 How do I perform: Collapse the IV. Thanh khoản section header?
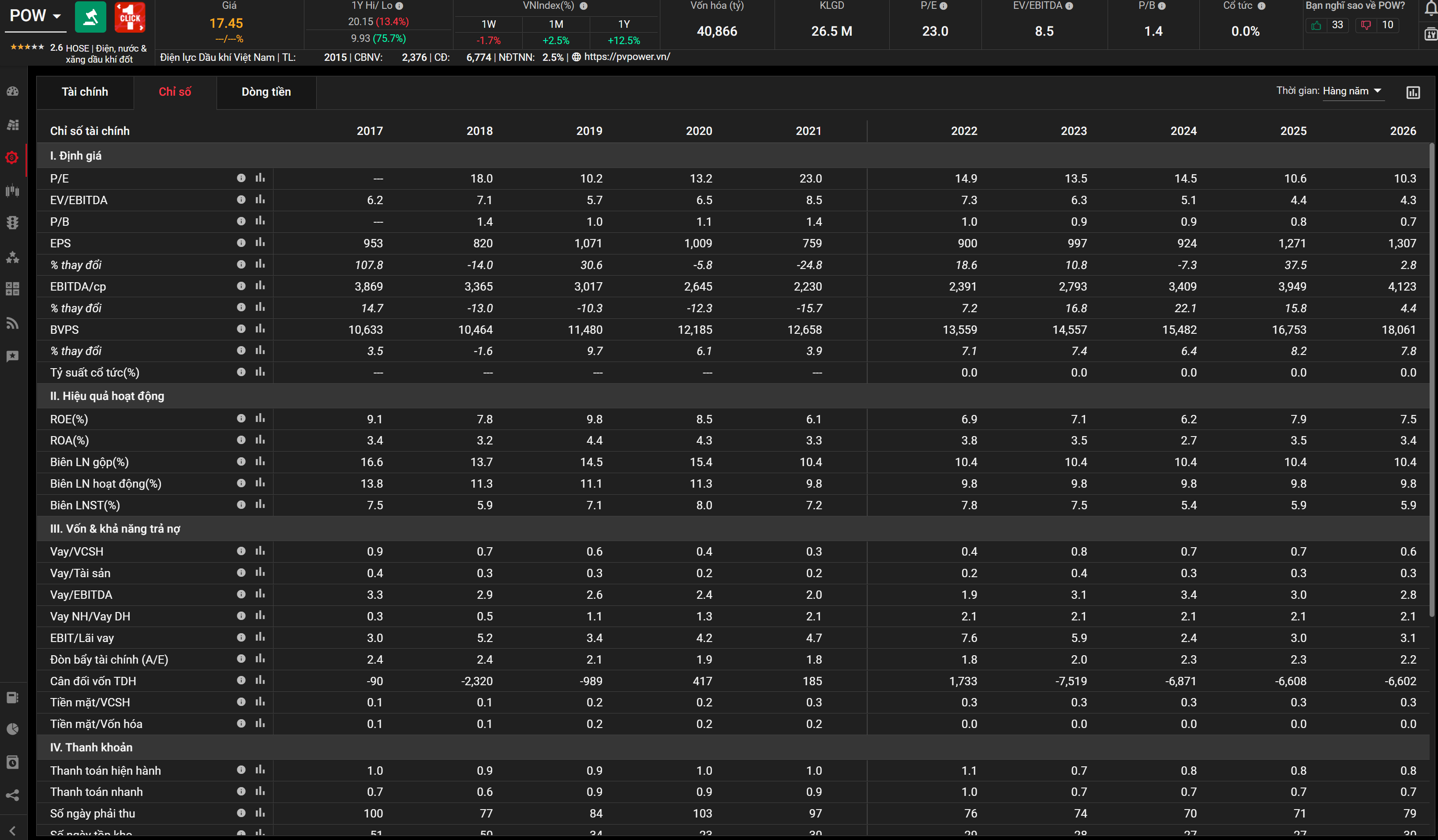[x=733, y=747]
